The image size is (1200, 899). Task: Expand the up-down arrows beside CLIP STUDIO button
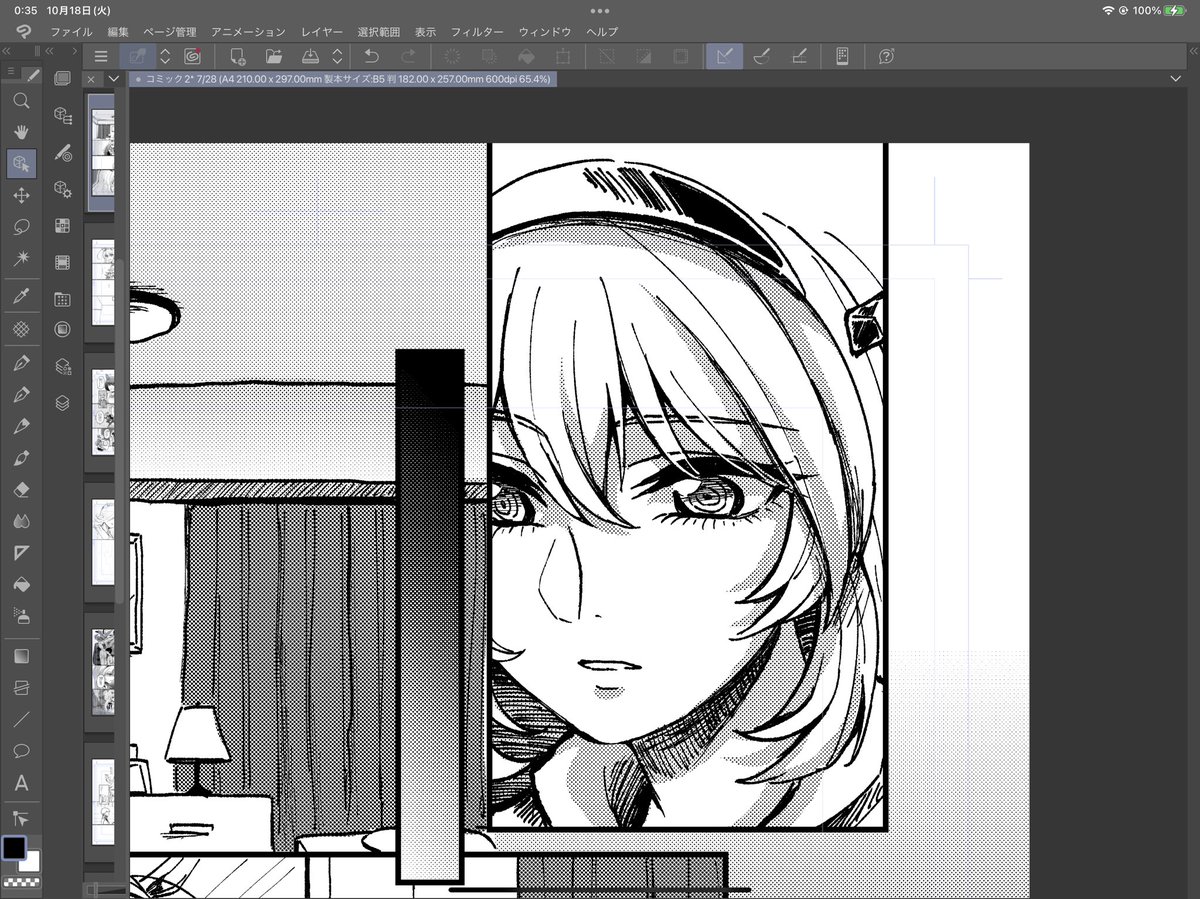pyautogui.click(x=166, y=57)
